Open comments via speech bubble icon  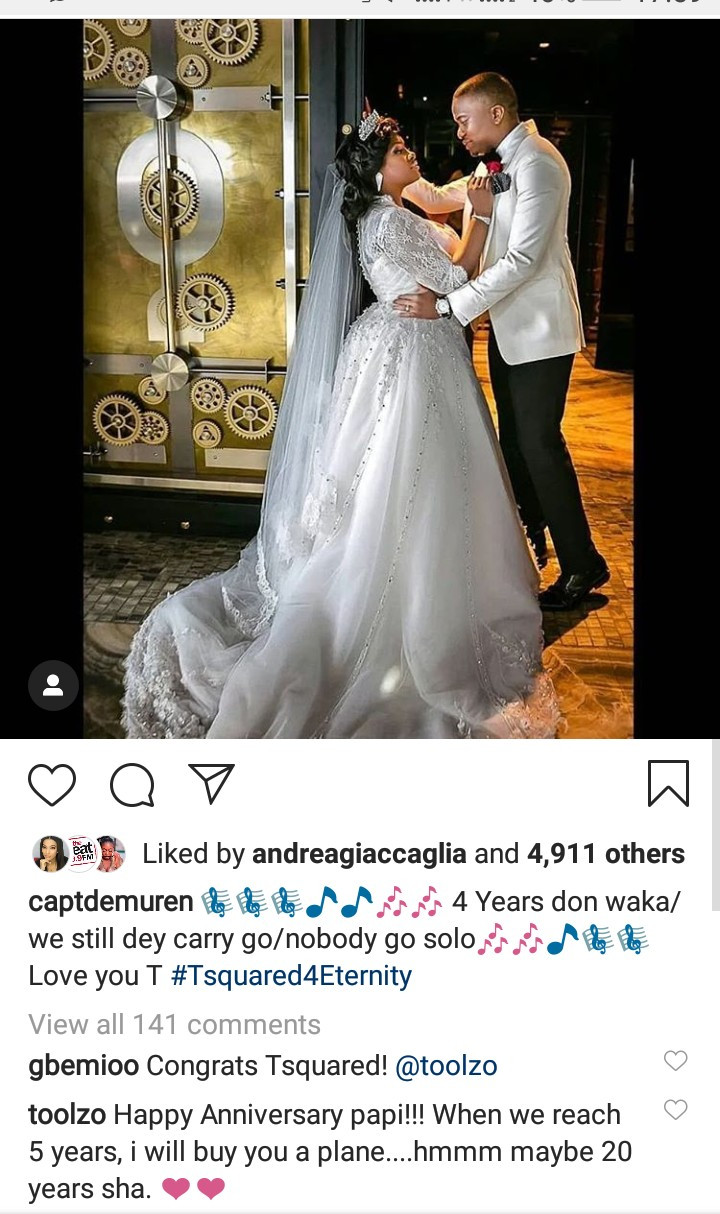[x=131, y=785]
